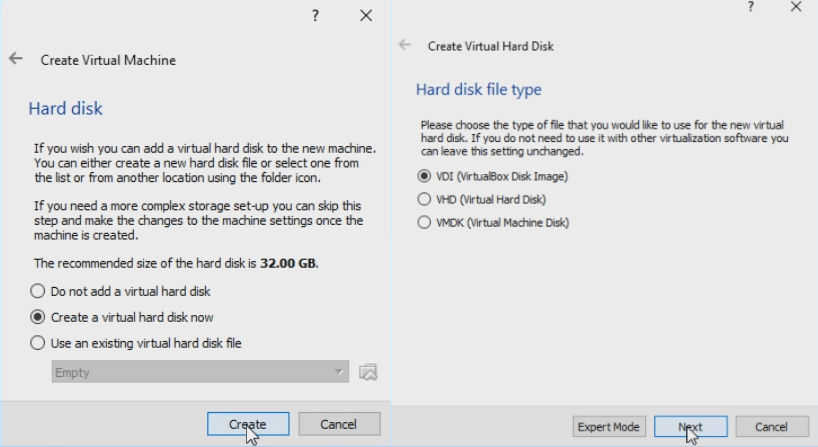The width and height of the screenshot is (818, 447).
Task: Click help question mark in Create Virtual Machine dialog
Action: [315, 16]
